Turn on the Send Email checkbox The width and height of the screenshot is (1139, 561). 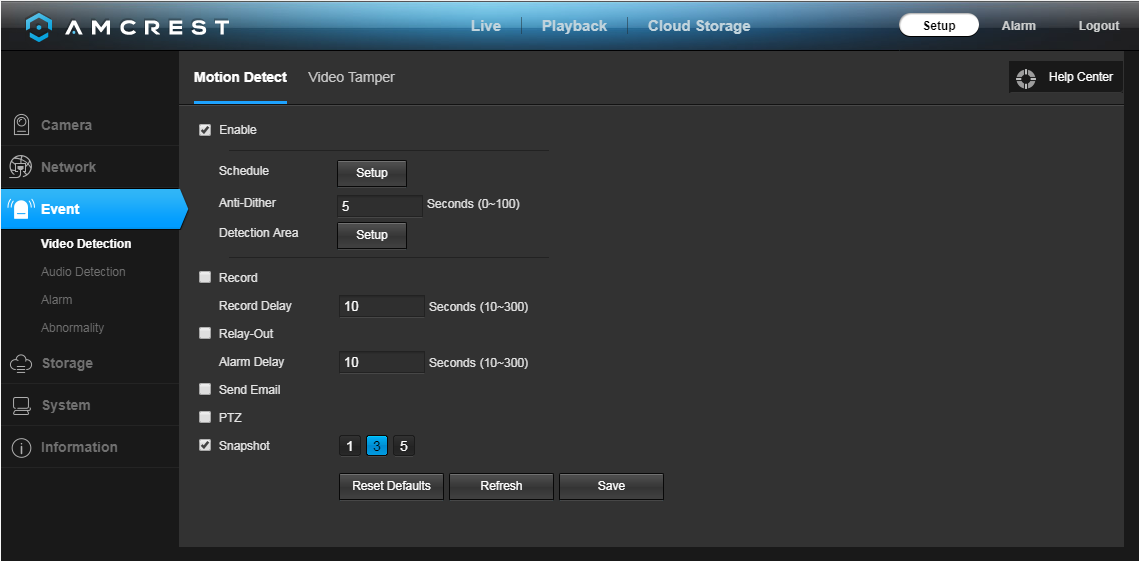(205, 390)
